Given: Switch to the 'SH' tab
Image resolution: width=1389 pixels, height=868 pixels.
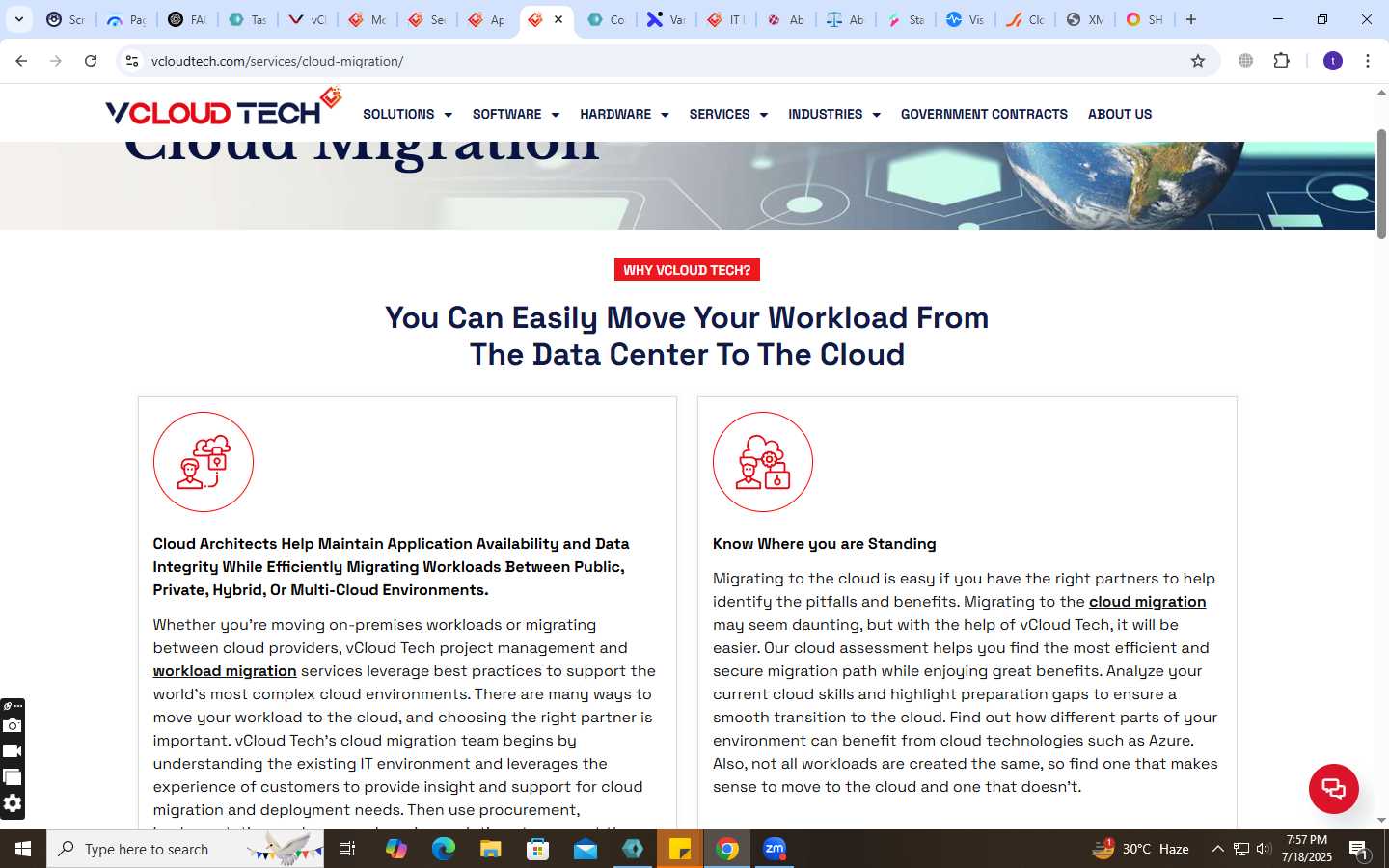Looking at the screenshot, I should [1145, 19].
